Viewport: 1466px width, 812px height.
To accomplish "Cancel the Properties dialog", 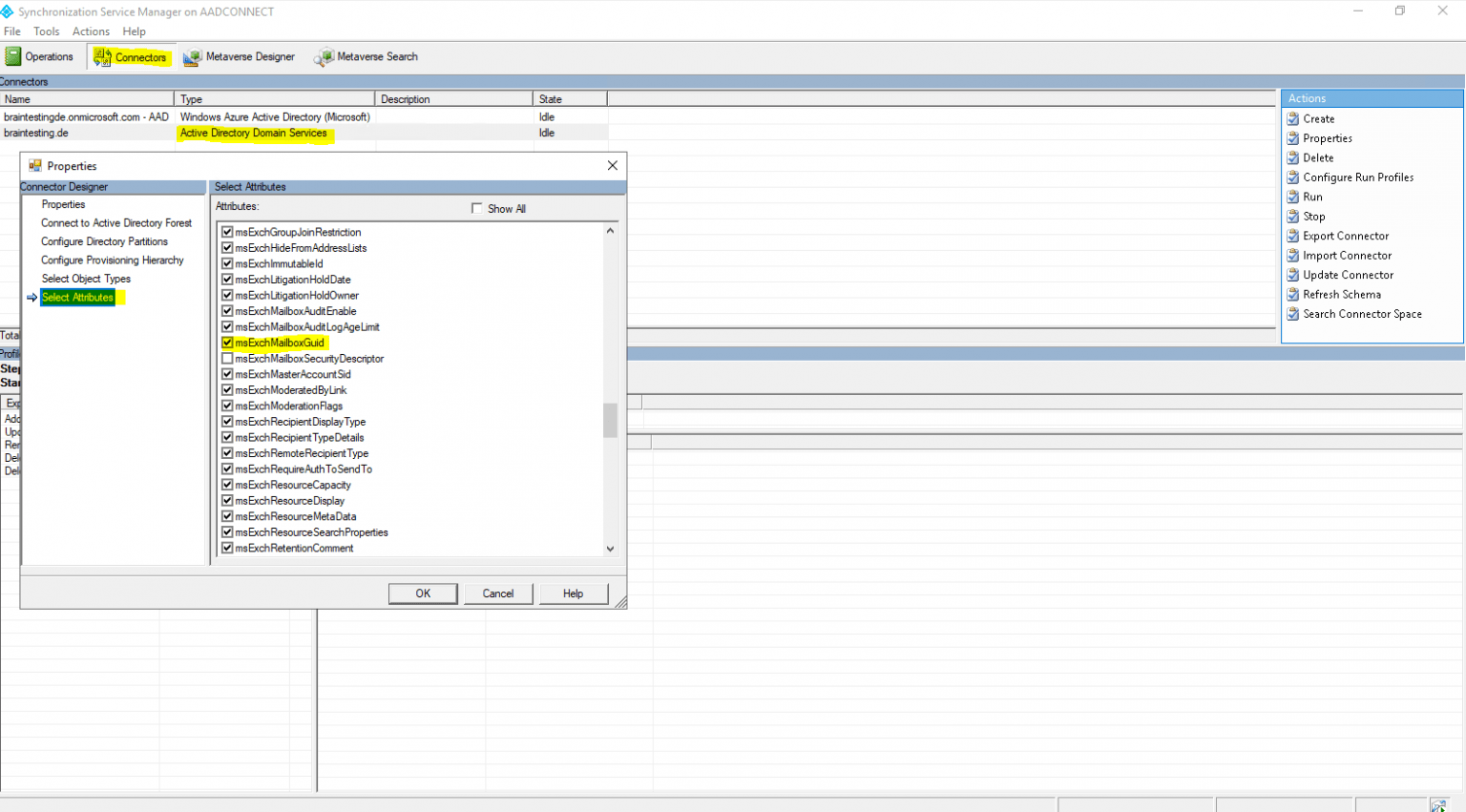I will point(498,593).
